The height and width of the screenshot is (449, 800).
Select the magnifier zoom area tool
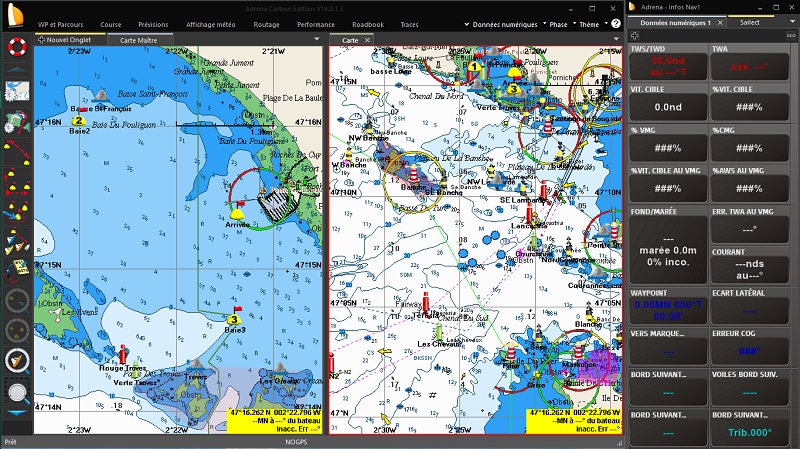coord(17,391)
